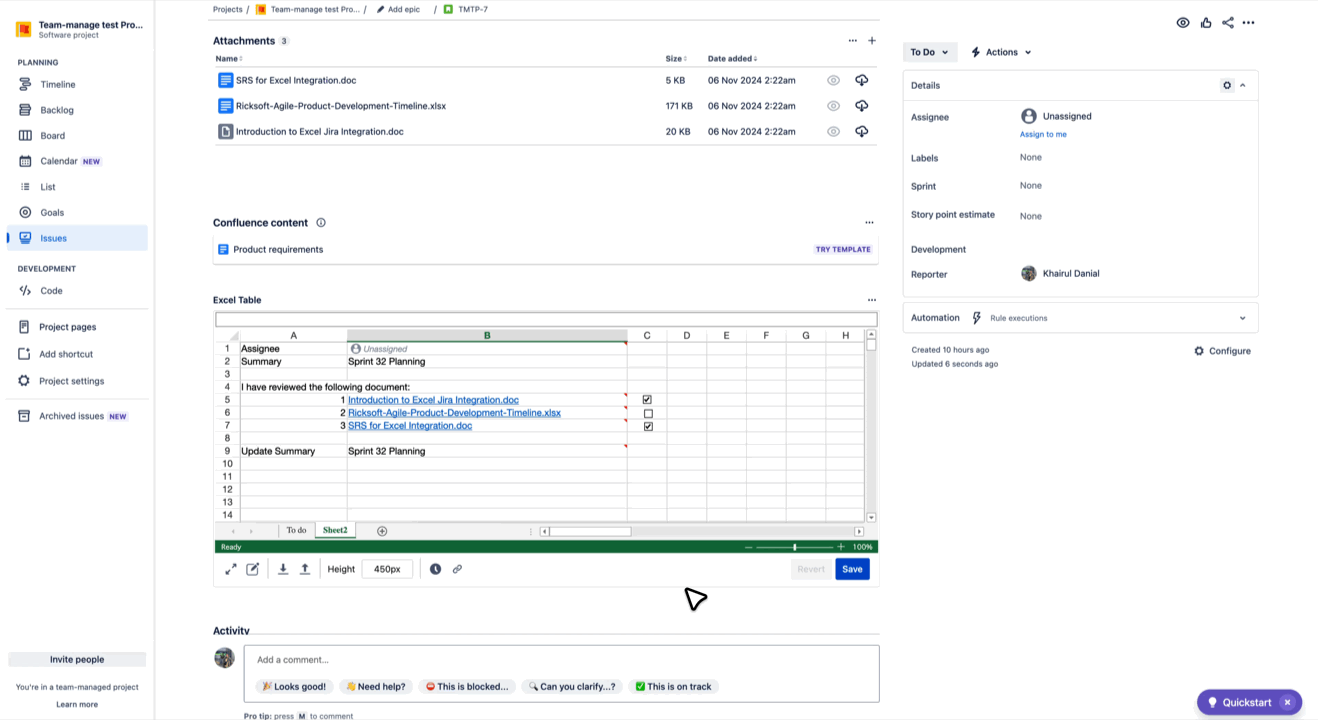Uncheck the checkbox next to Introduction document row
This screenshot has width=1318, height=720.
tap(647, 399)
